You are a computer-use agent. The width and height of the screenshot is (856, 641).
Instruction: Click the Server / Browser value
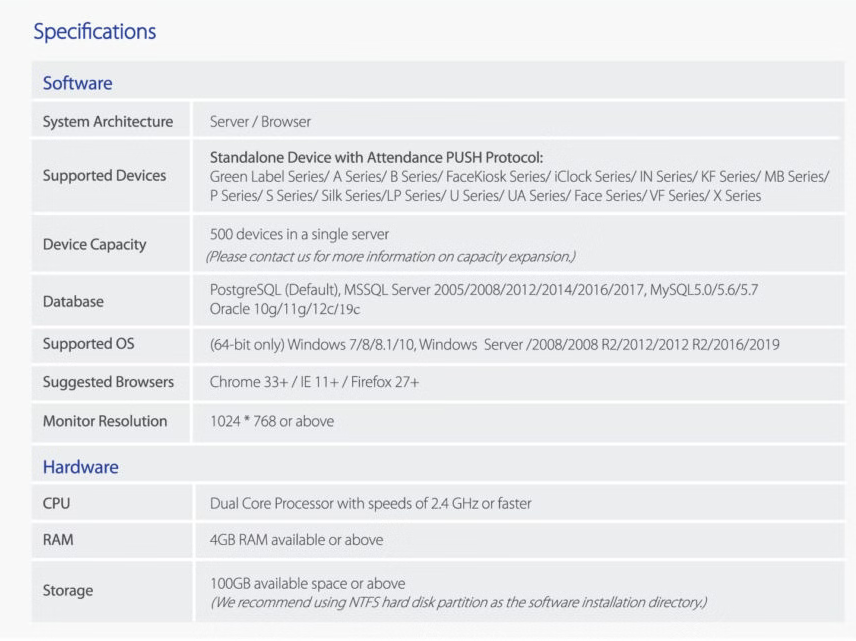click(260, 122)
